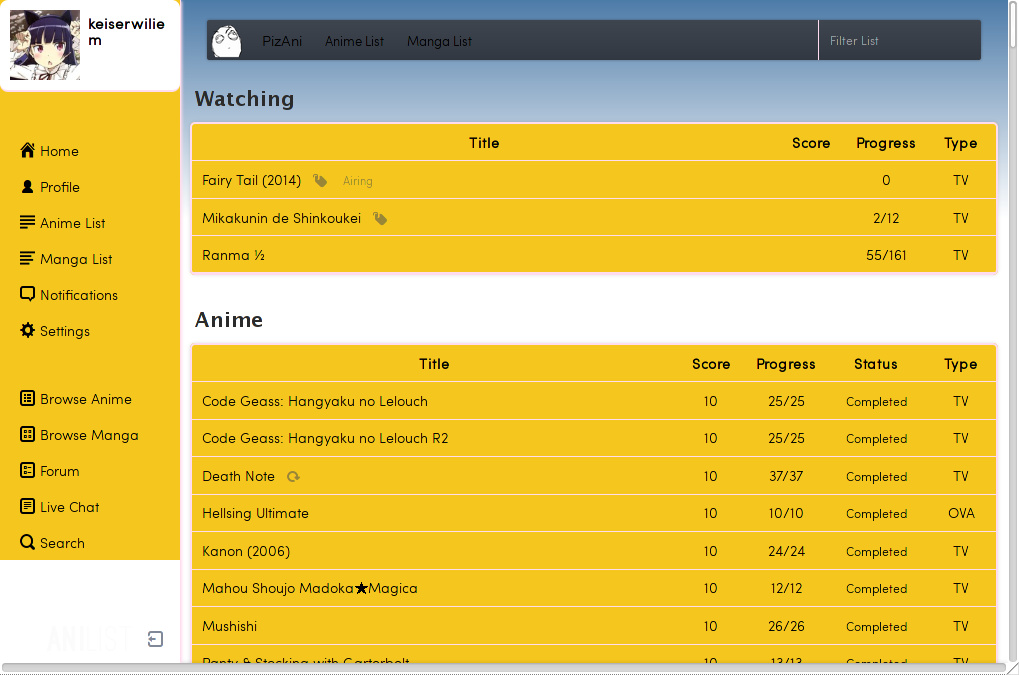Sort Anime table by Score header
The height and width of the screenshot is (675, 1019).
coord(711,364)
